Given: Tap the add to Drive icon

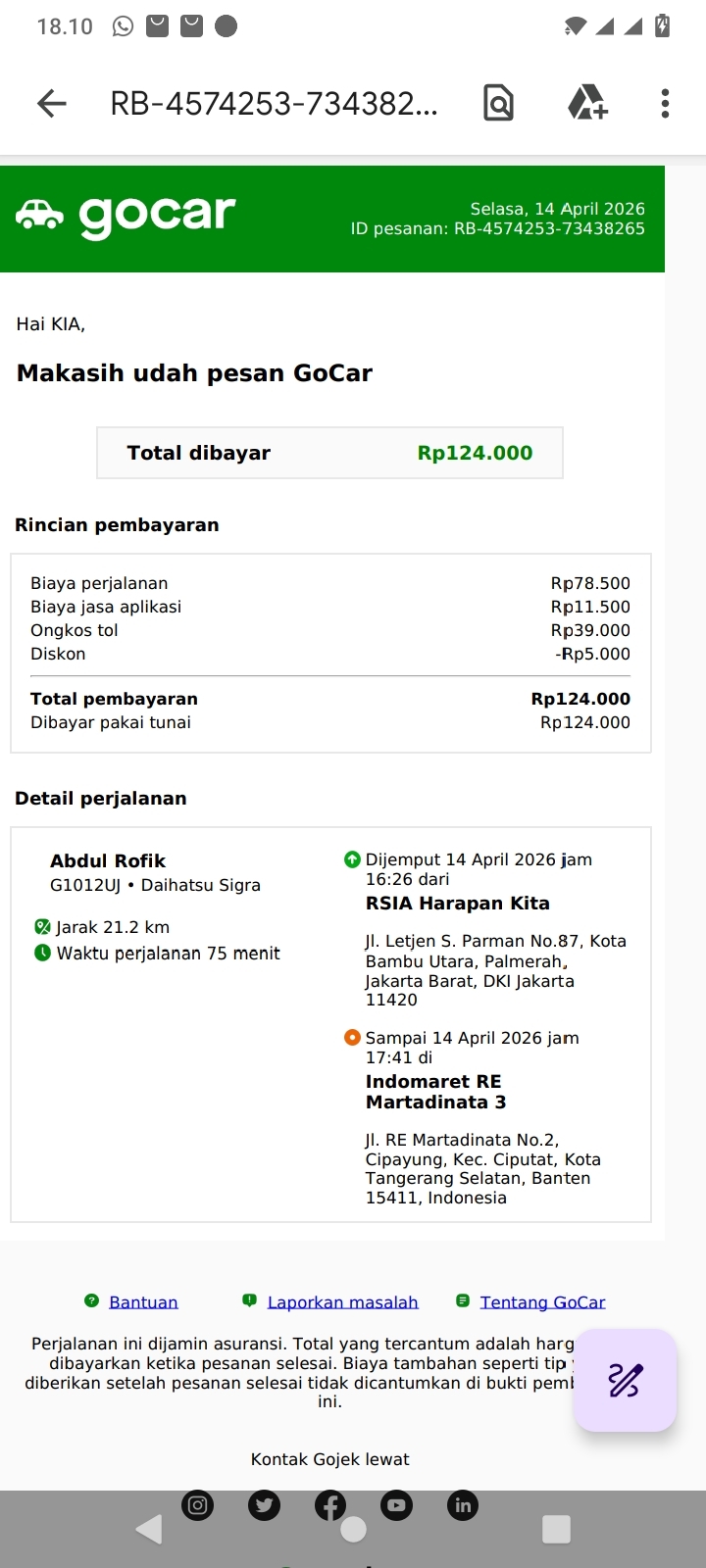Looking at the screenshot, I should click(x=587, y=103).
